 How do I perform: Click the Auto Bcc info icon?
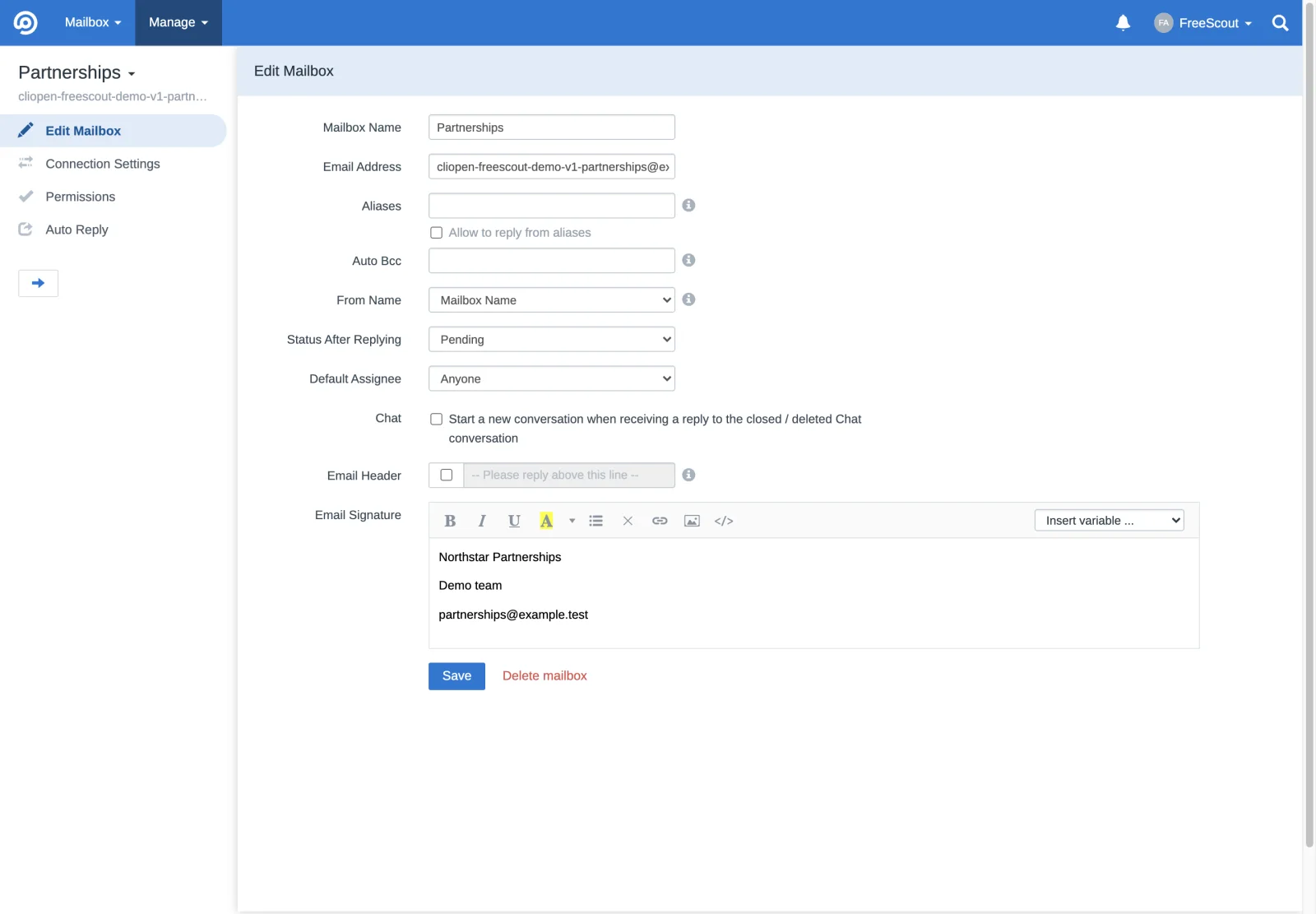688,260
